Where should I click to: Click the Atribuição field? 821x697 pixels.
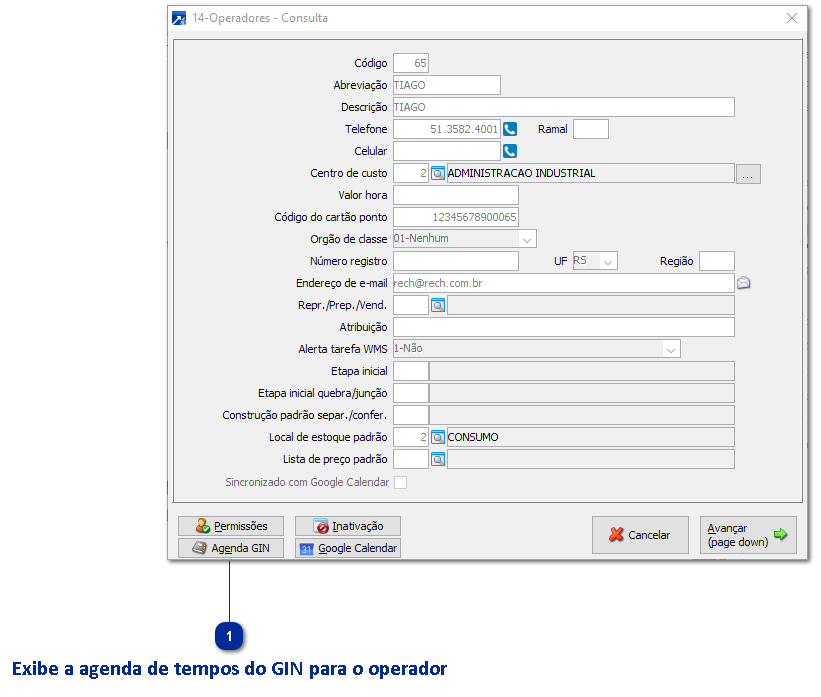pyautogui.click(x=564, y=327)
